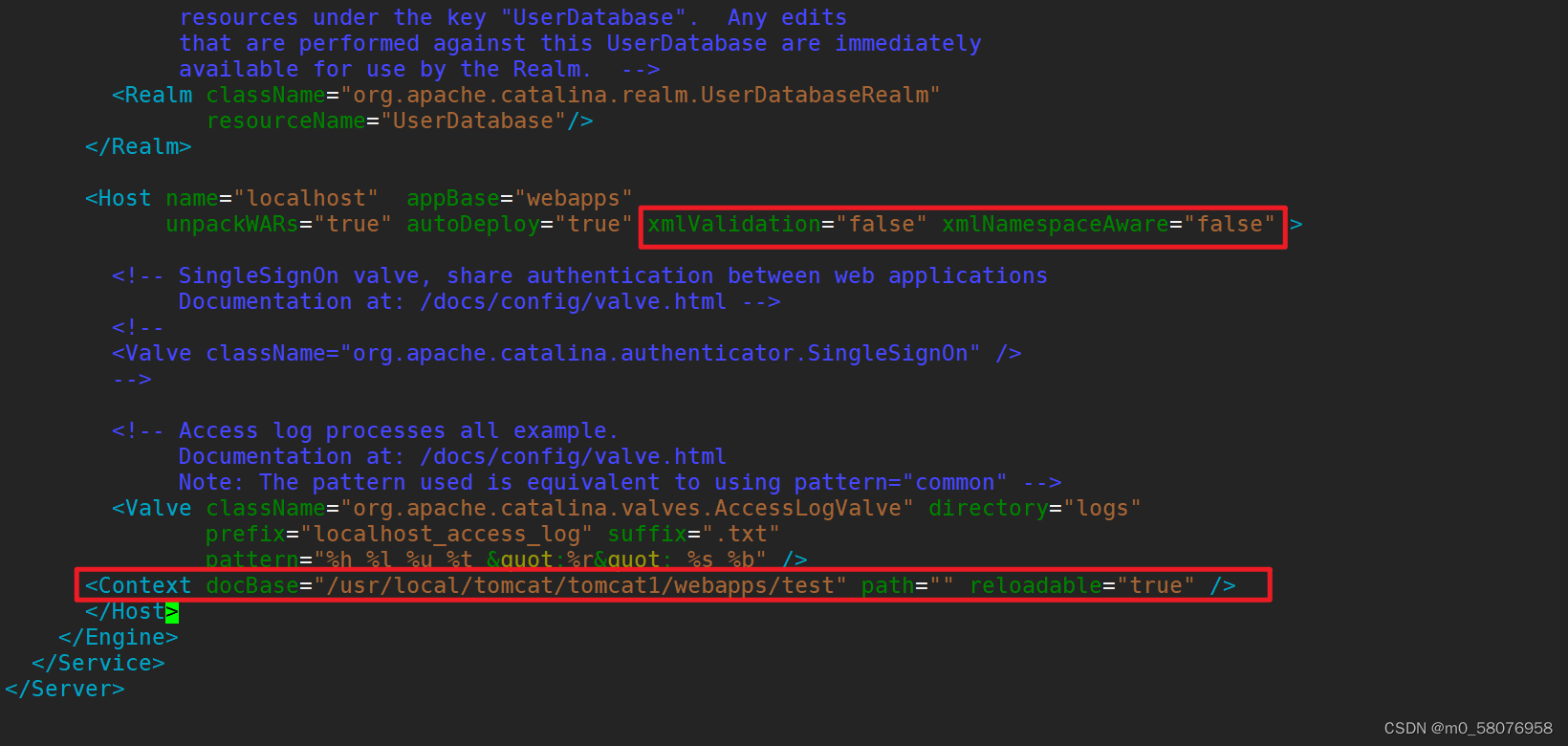Click the <Context tag name
The width and height of the screenshot is (1568, 746).
pyautogui.click(x=139, y=586)
